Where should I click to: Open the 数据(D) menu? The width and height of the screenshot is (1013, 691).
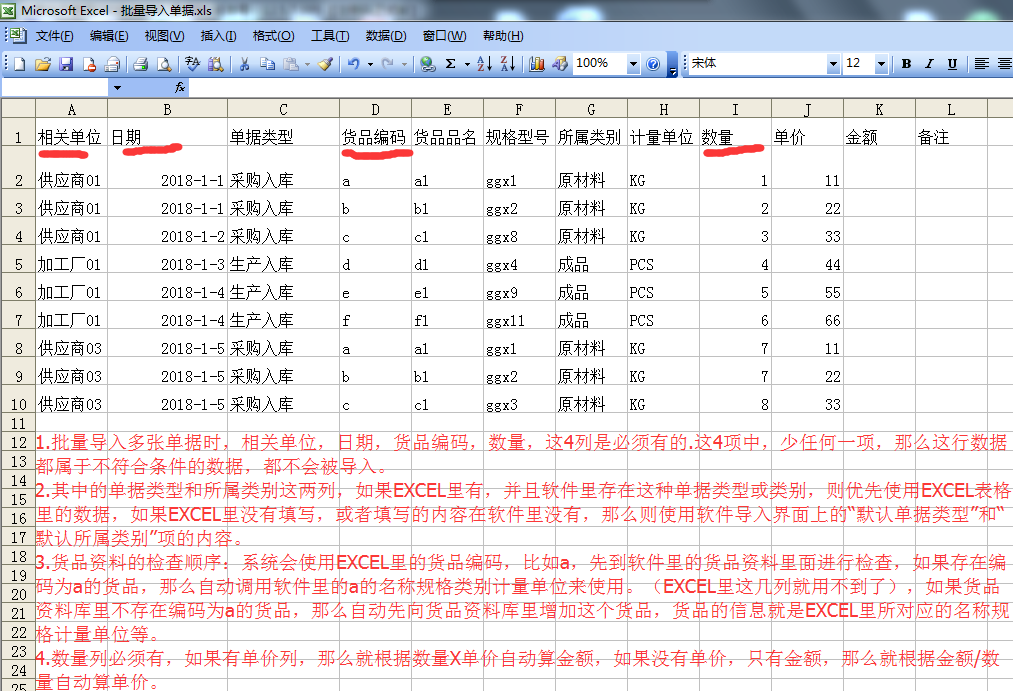tap(386, 36)
